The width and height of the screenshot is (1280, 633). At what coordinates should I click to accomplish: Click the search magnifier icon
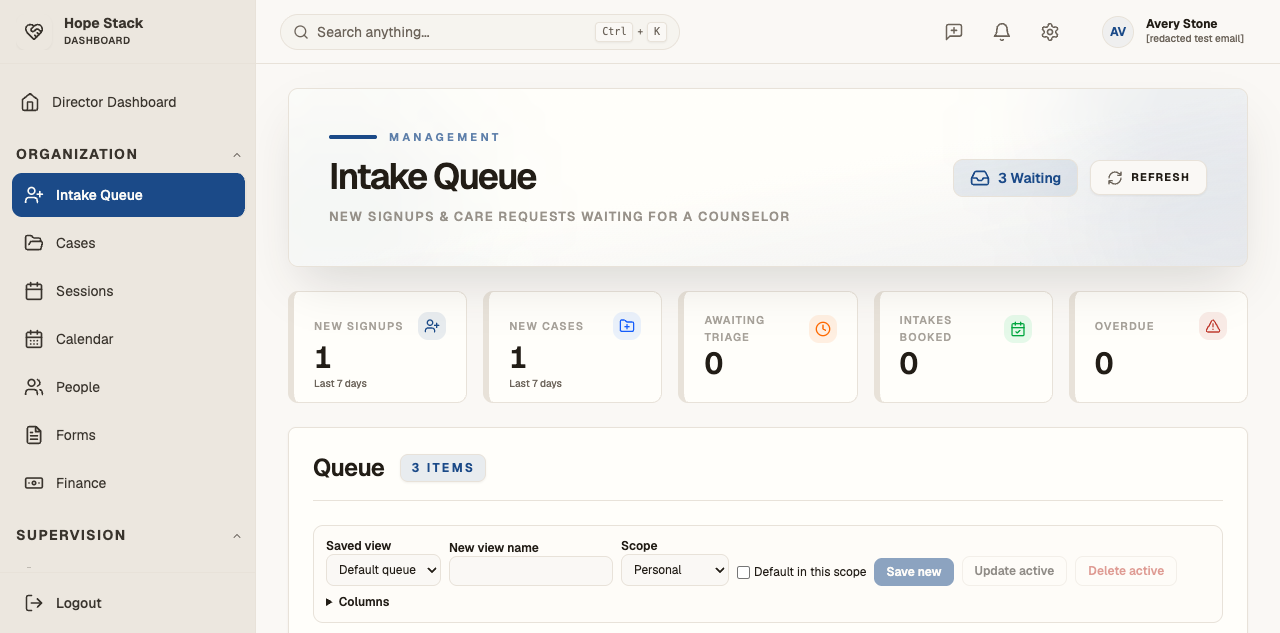point(301,32)
